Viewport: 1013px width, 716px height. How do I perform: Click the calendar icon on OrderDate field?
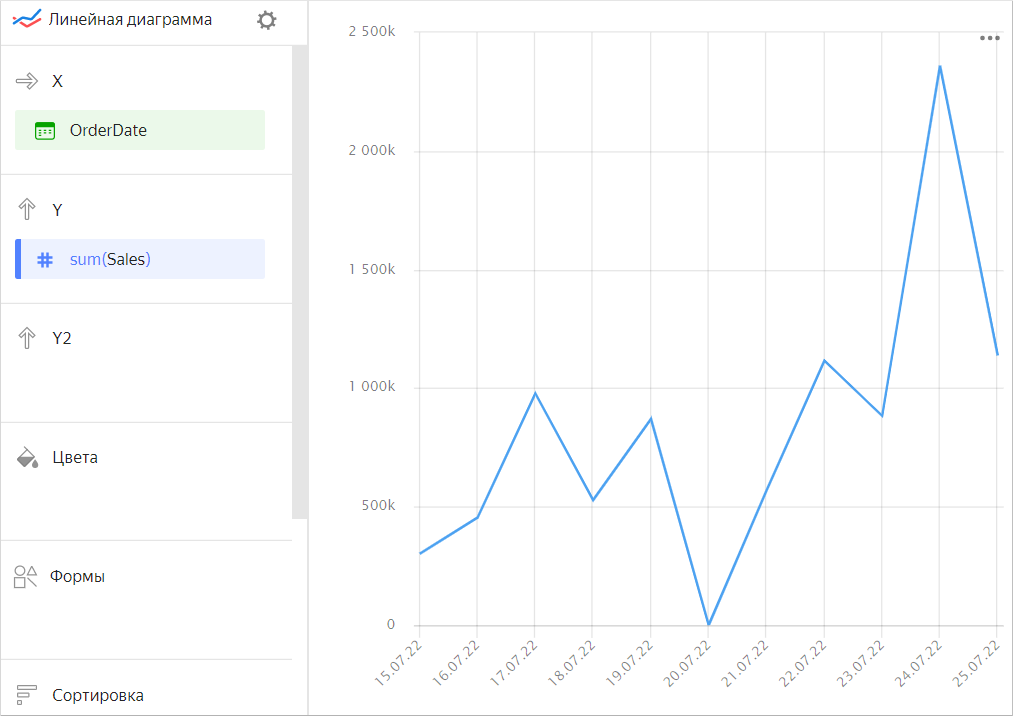pos(44,130)
